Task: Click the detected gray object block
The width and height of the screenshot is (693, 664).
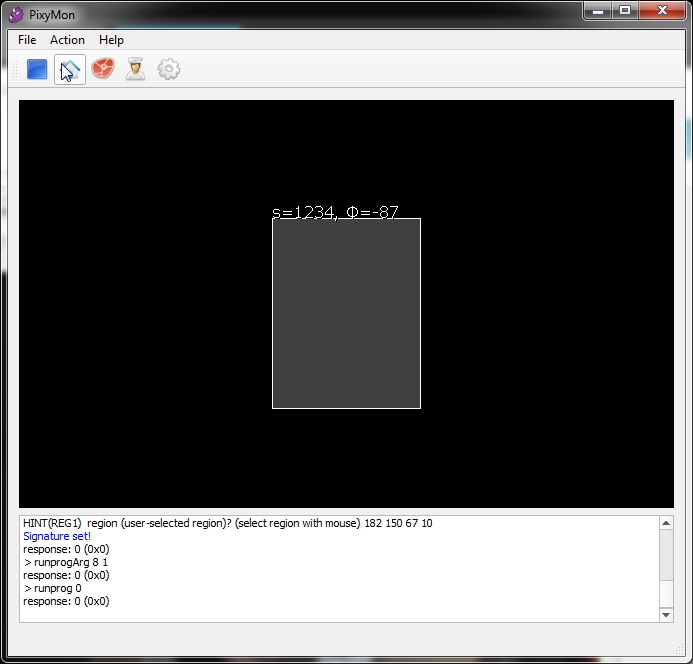Action: [x=346, y=313]
